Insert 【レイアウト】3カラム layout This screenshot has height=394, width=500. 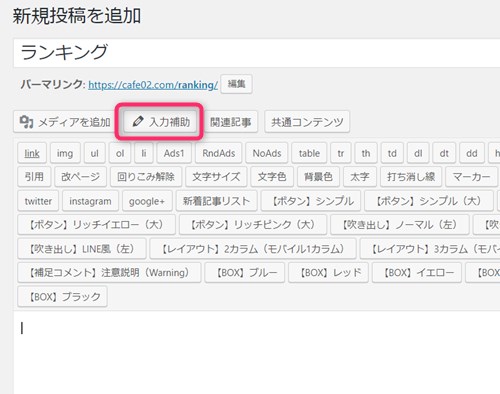click(x=430, y=249)
